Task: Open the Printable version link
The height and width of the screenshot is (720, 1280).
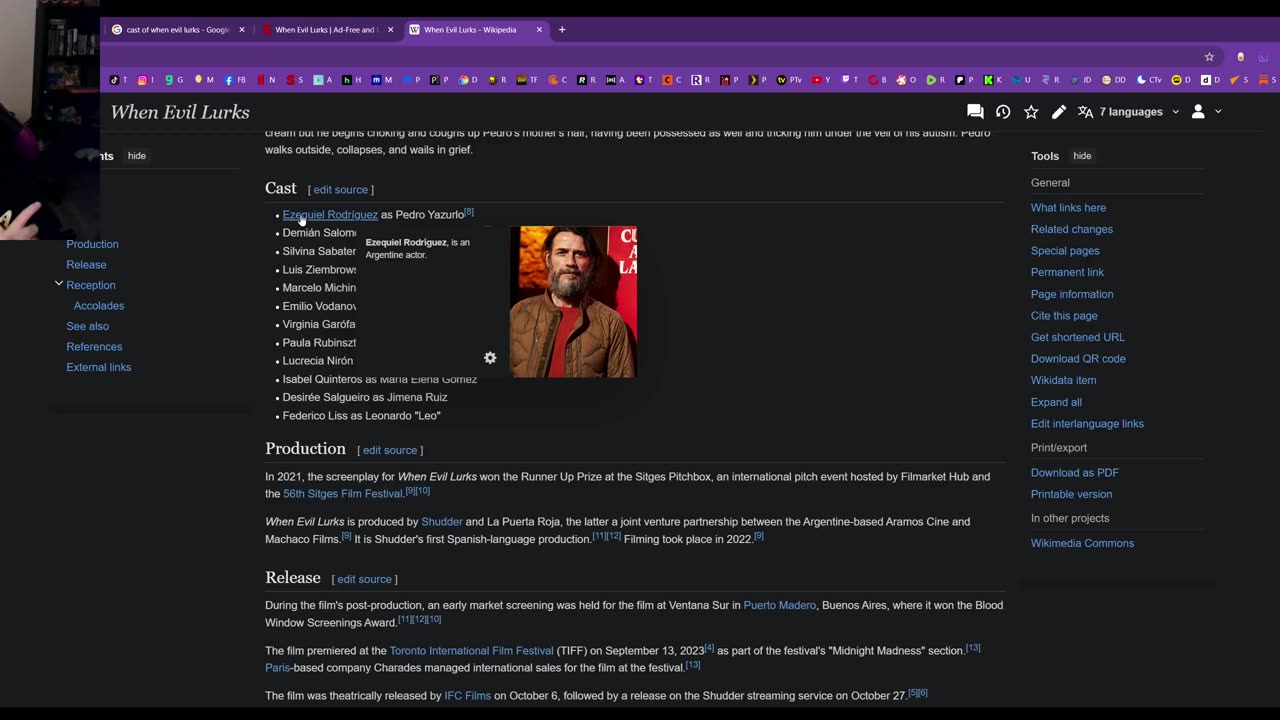Action: [x=1071, y=494]
